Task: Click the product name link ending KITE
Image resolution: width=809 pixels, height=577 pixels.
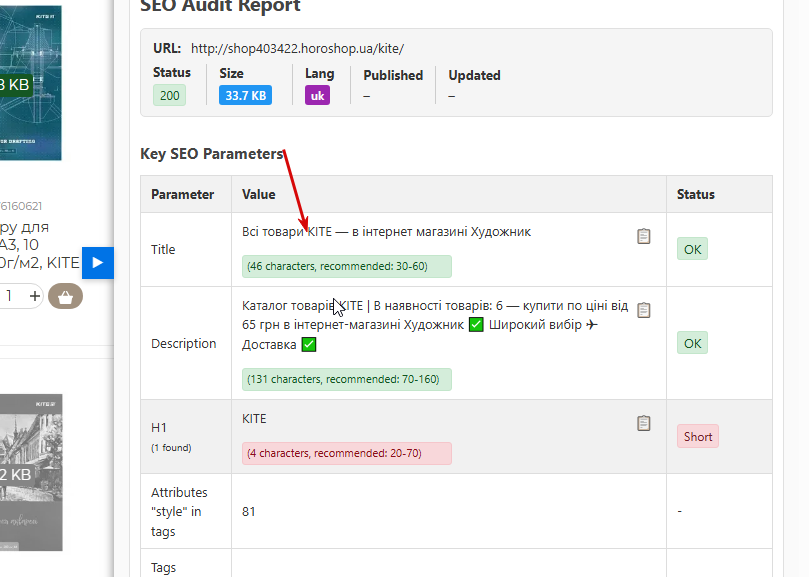Action: pos(40,245)
